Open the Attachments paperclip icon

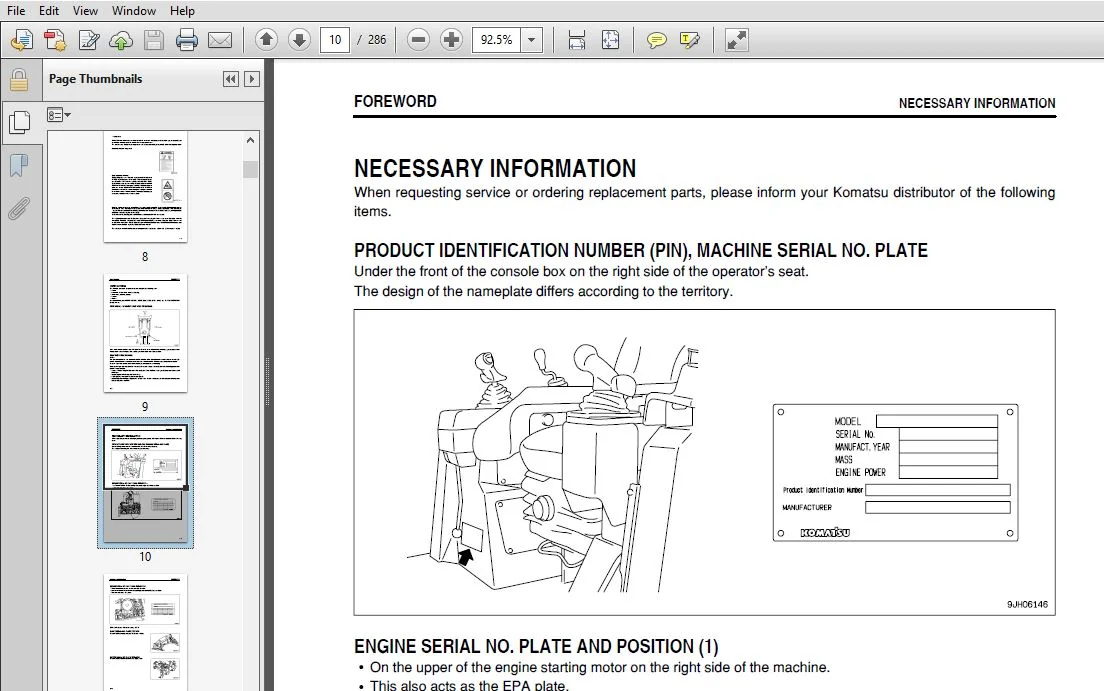tap(19, 208)
